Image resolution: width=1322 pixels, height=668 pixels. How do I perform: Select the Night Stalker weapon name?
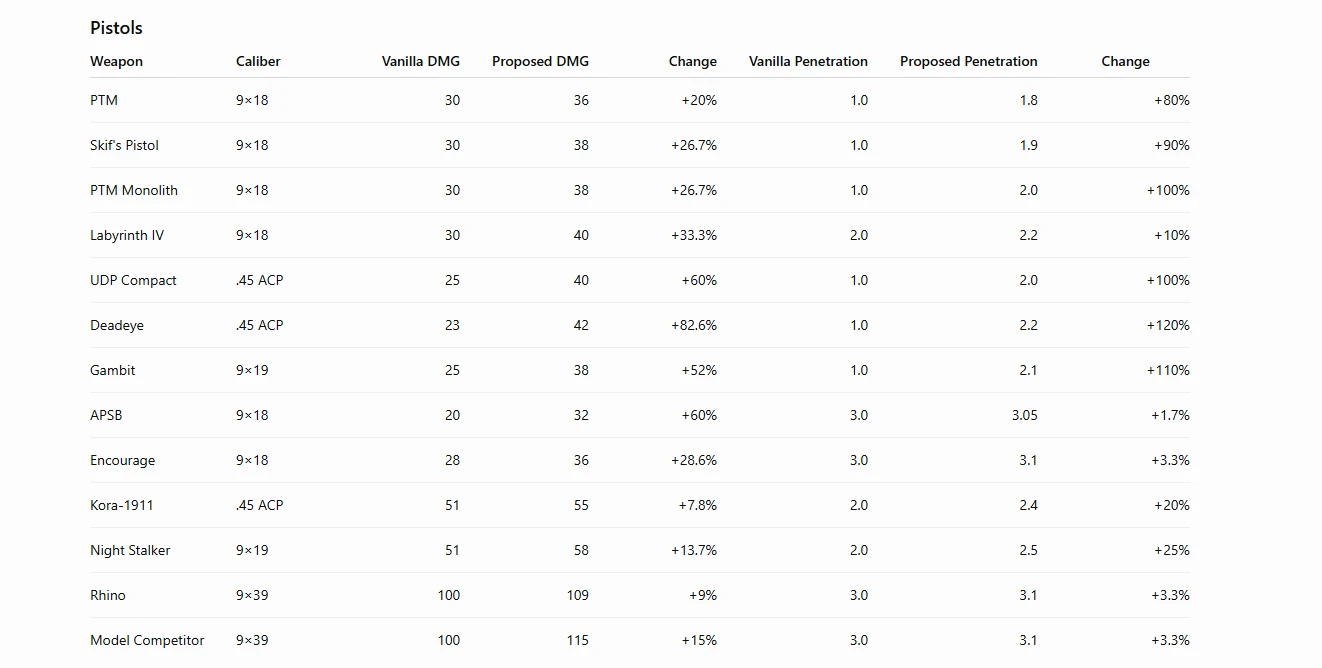coord(130,550)
